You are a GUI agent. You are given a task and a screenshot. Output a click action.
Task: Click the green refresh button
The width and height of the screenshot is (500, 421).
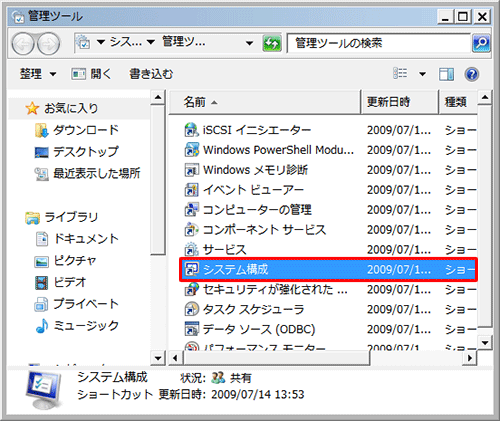coord(272,43)
